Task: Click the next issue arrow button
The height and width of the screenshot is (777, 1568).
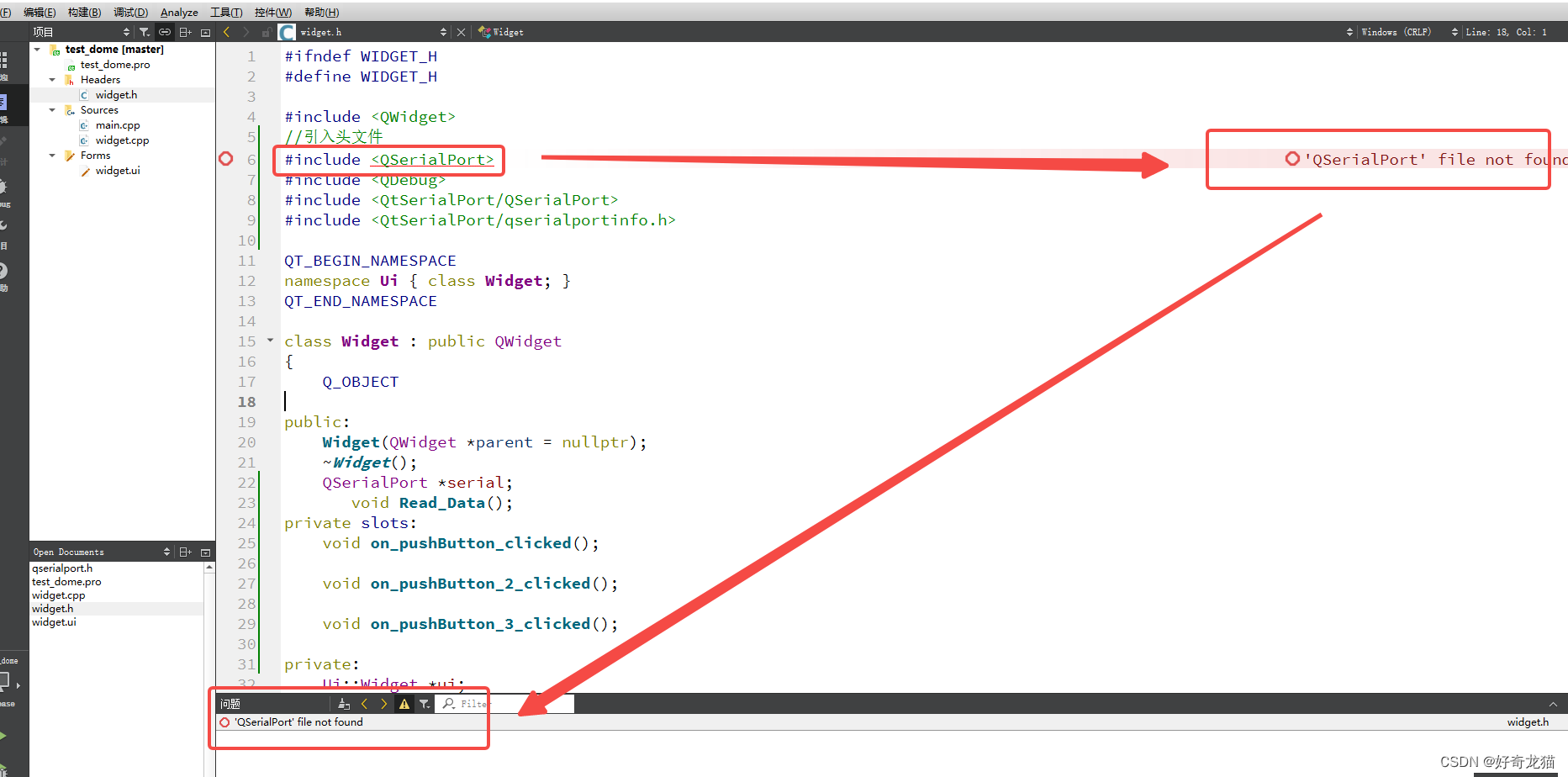Action: [x=383, y=704]
